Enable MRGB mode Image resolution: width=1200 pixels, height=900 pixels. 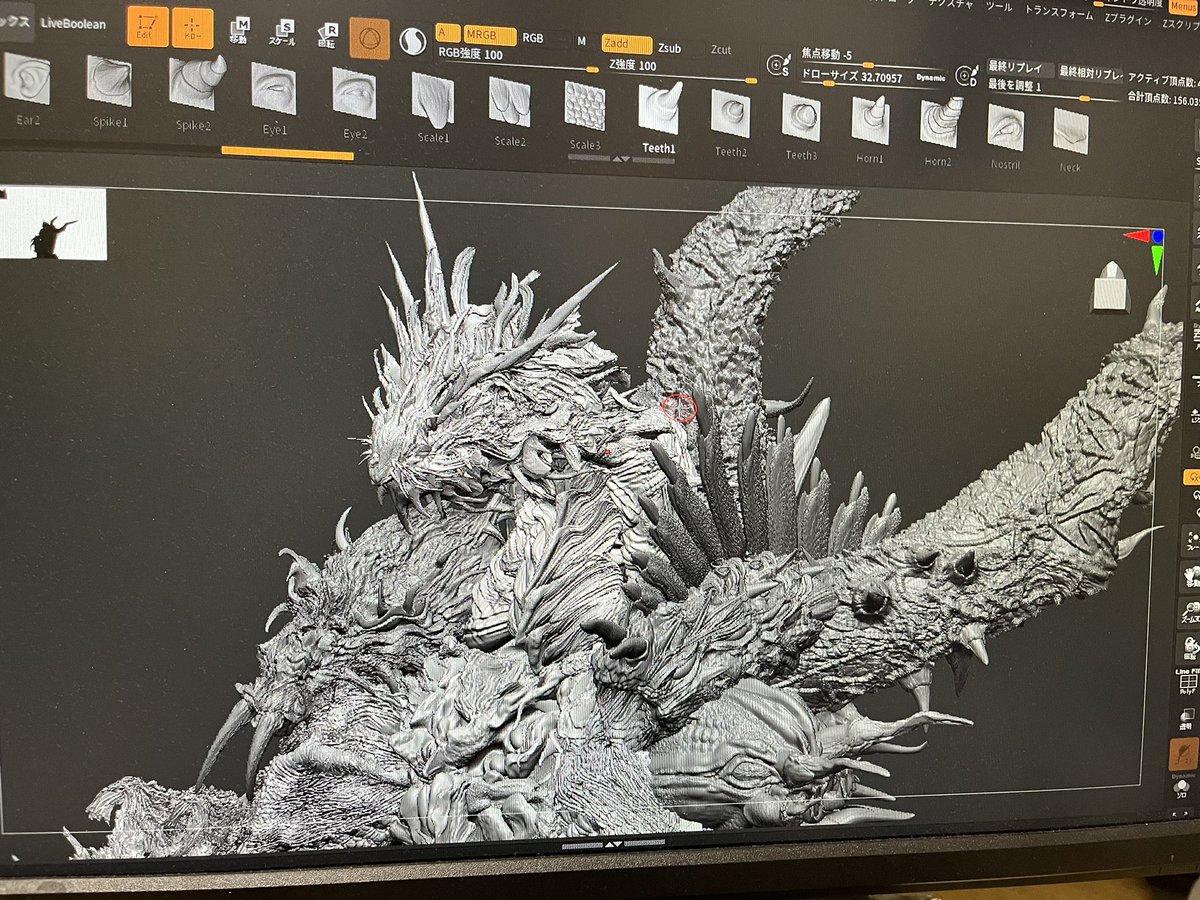[x=490, y=36]
